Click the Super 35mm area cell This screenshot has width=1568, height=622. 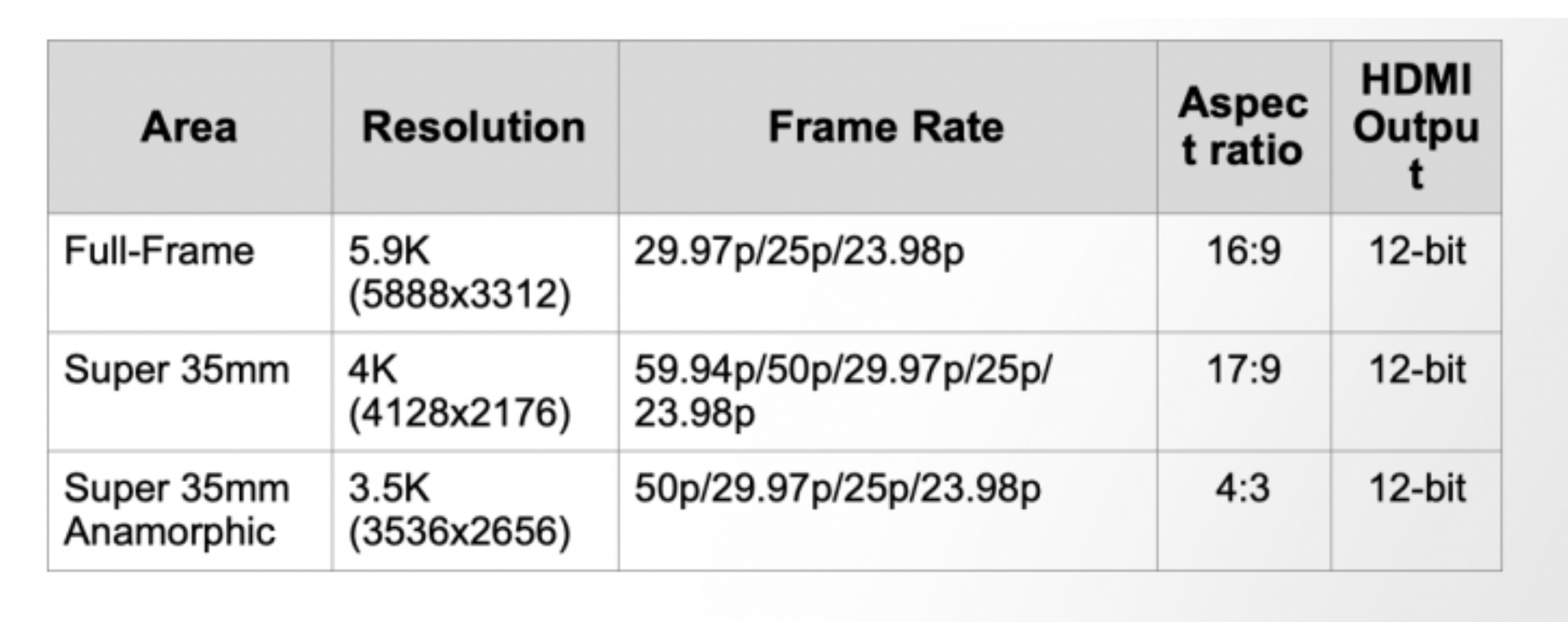tap(176, 369)
